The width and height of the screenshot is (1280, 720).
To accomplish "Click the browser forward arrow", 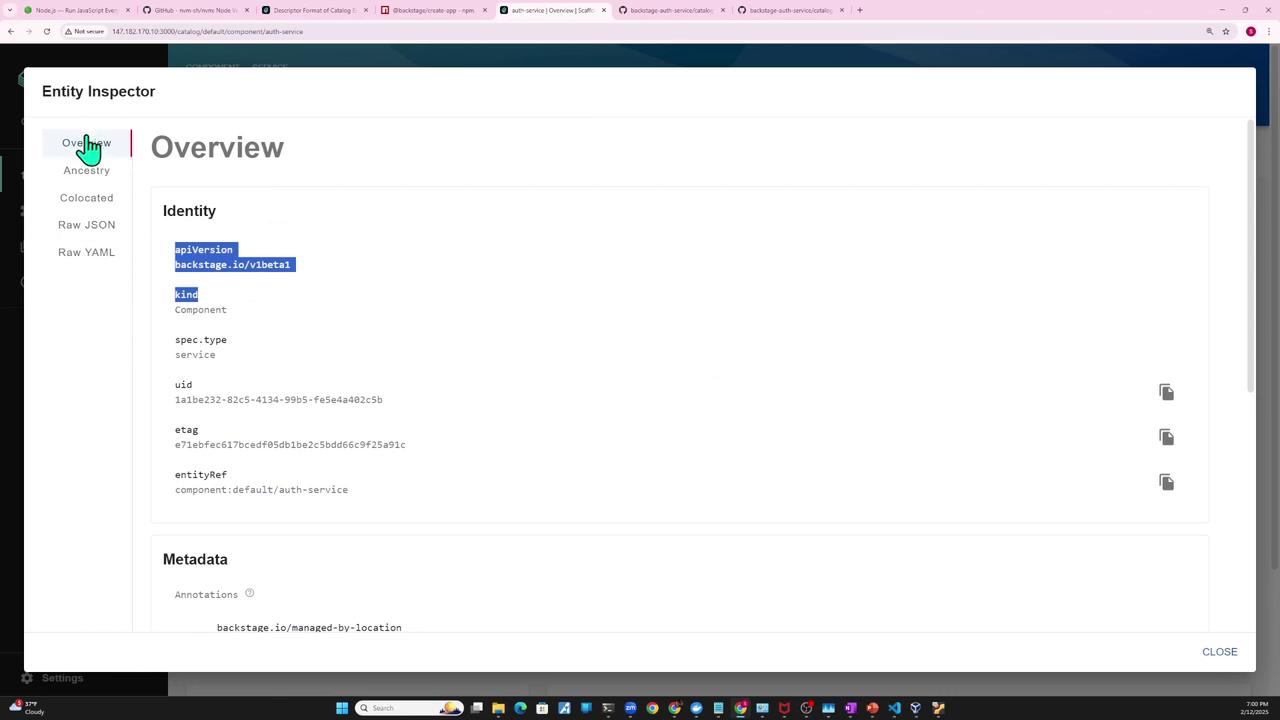I will [28, 31].
